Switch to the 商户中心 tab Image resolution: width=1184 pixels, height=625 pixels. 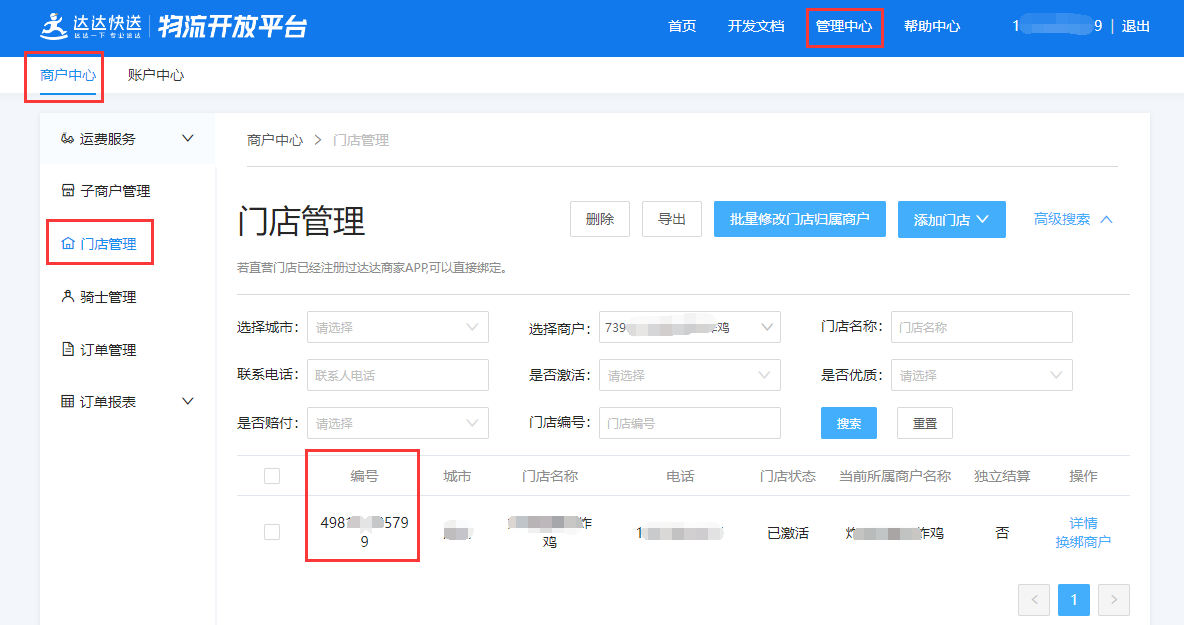coord(68,75)
